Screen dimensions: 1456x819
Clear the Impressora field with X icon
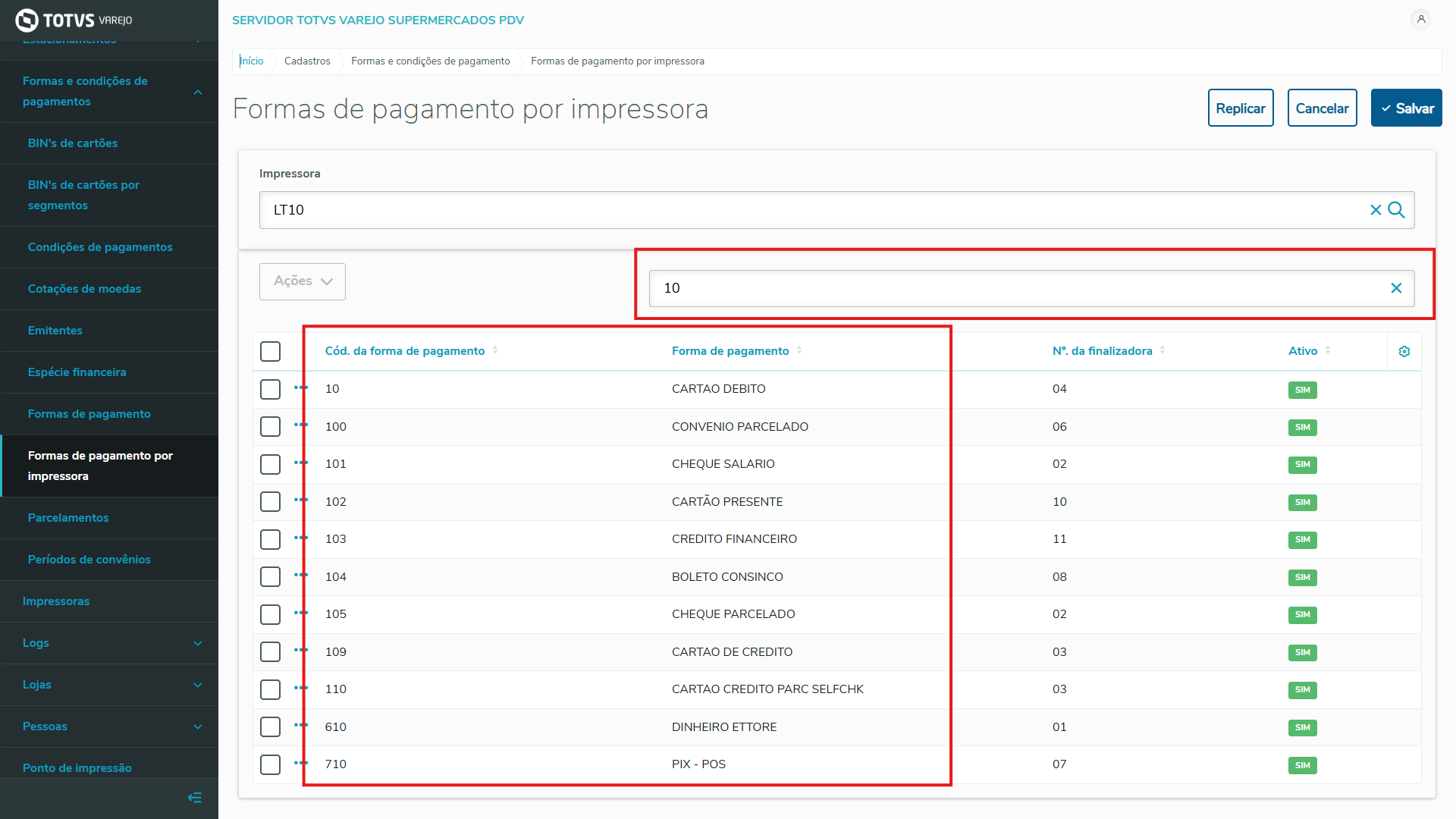pyautogui.click(x=1375, y=210)
